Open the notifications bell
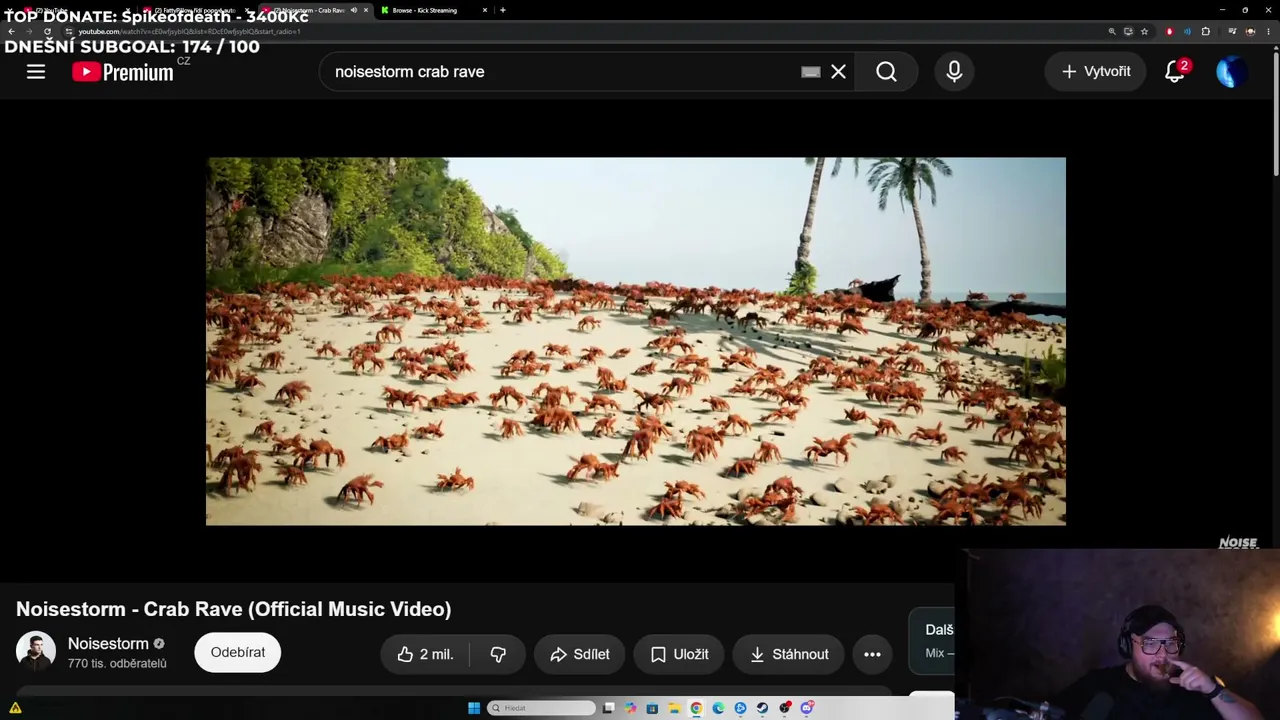Viewport: 1280px width, 720px height. (x=1175, y=71)
